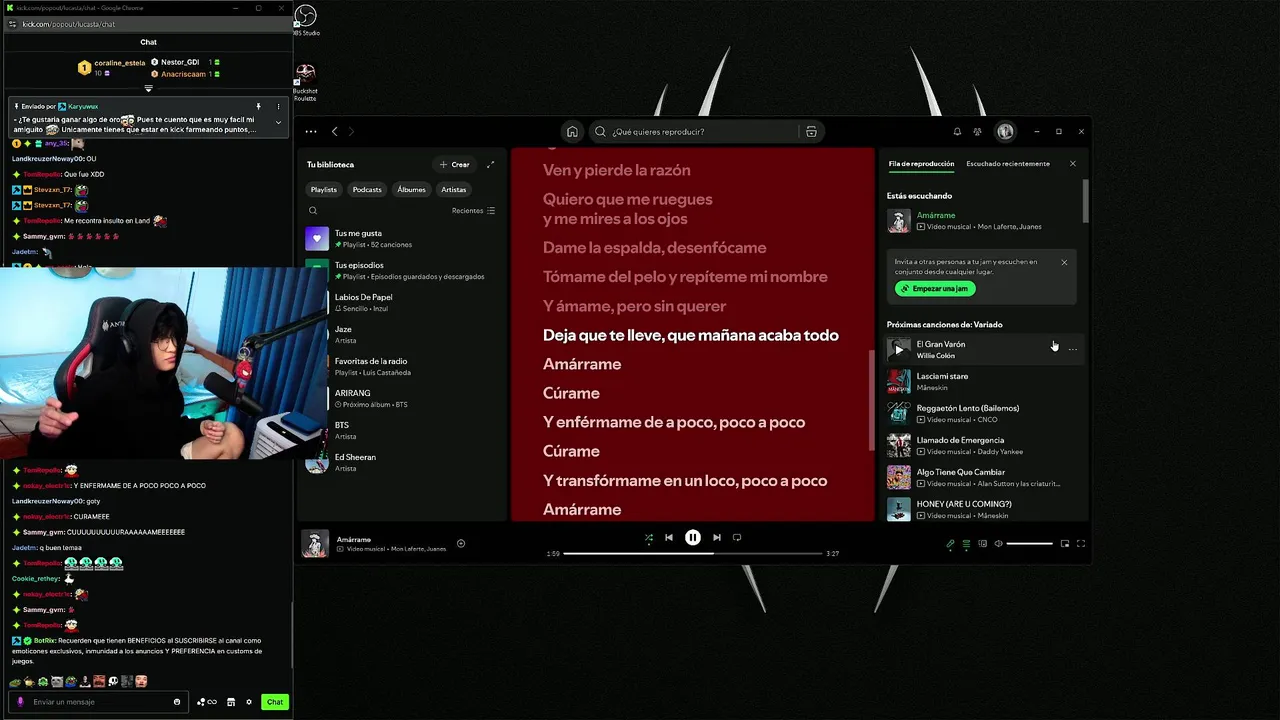Expand the pinned message chevron in Kick chat
Screen dimensions: 1280x720
(278, 122)
